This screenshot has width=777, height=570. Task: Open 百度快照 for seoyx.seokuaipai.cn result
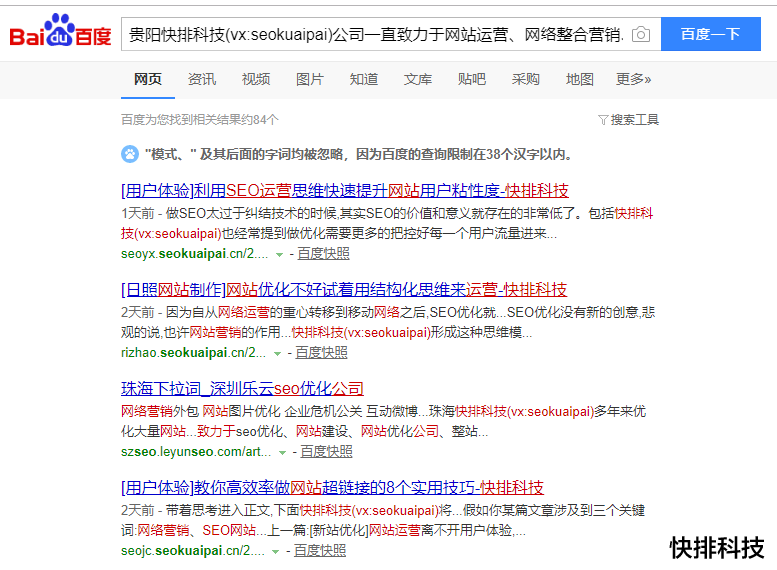[323, 254]
